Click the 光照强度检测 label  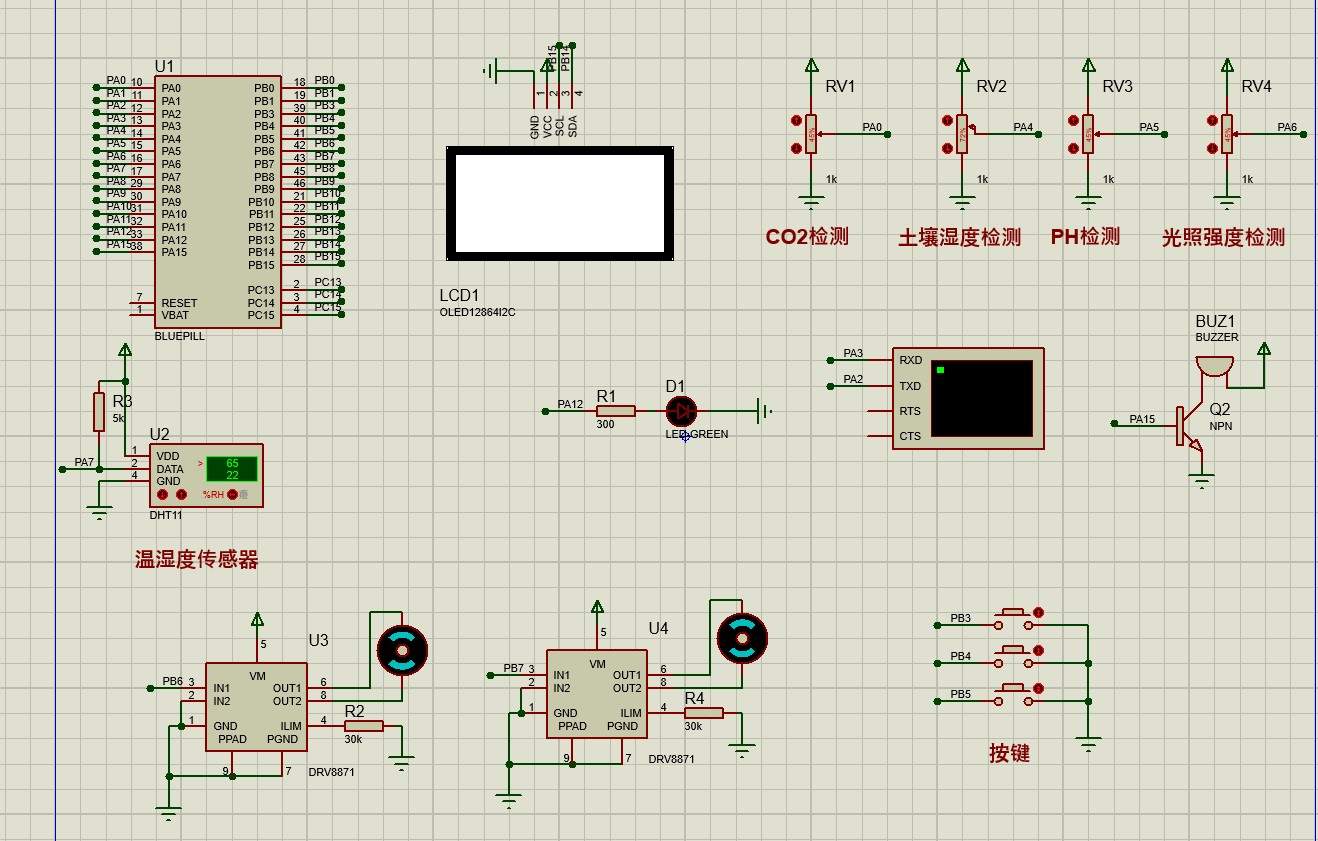point(1223,238)
